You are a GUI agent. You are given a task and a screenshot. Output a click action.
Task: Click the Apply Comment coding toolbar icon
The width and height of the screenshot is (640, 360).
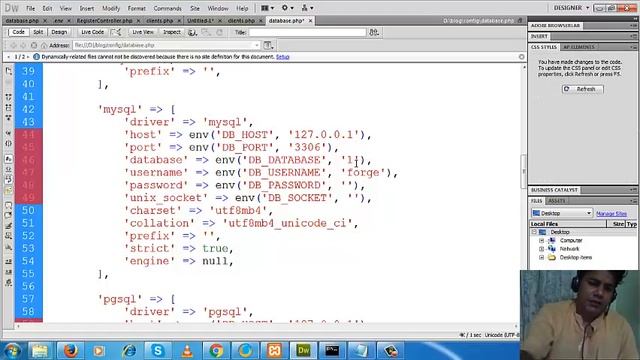click(9, 204)
